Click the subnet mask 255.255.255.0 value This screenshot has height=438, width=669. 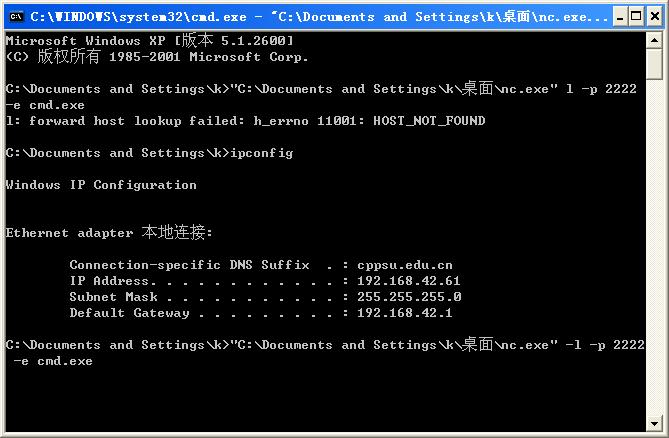[408, 297]
